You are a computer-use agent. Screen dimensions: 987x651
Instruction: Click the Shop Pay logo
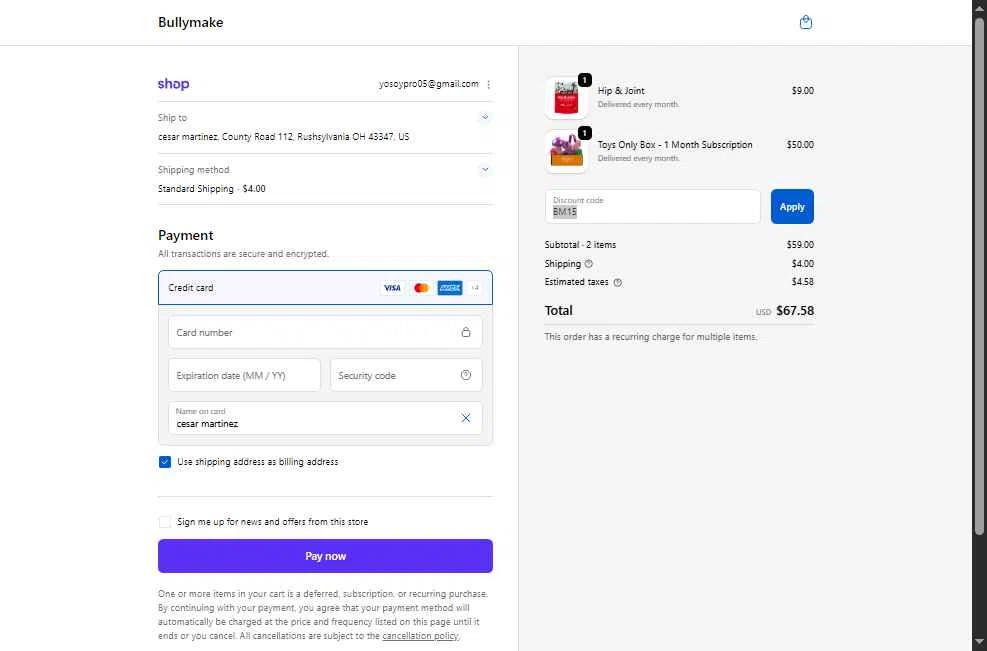[173, 84]
